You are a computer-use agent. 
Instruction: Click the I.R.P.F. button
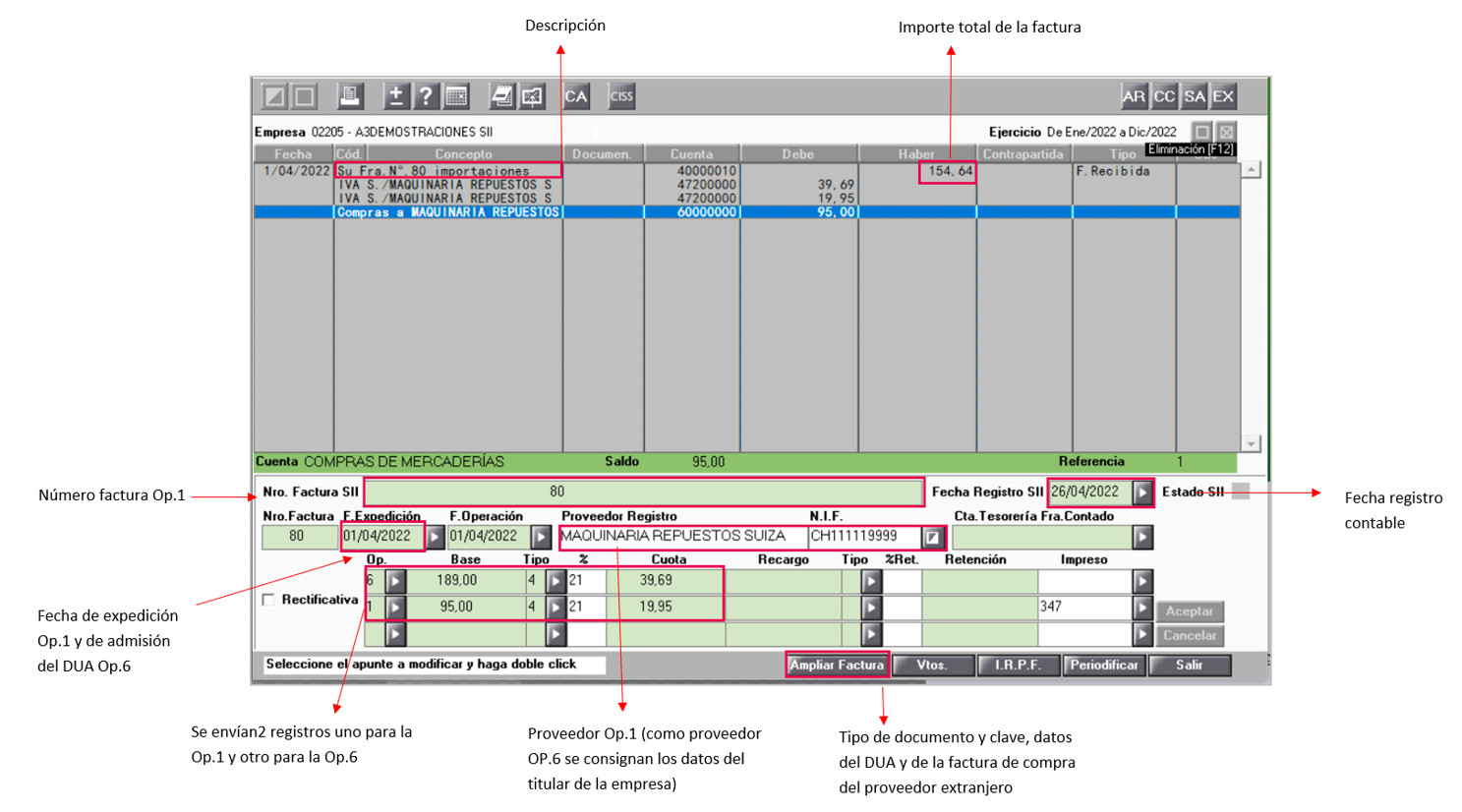[x=1019, y=666]
